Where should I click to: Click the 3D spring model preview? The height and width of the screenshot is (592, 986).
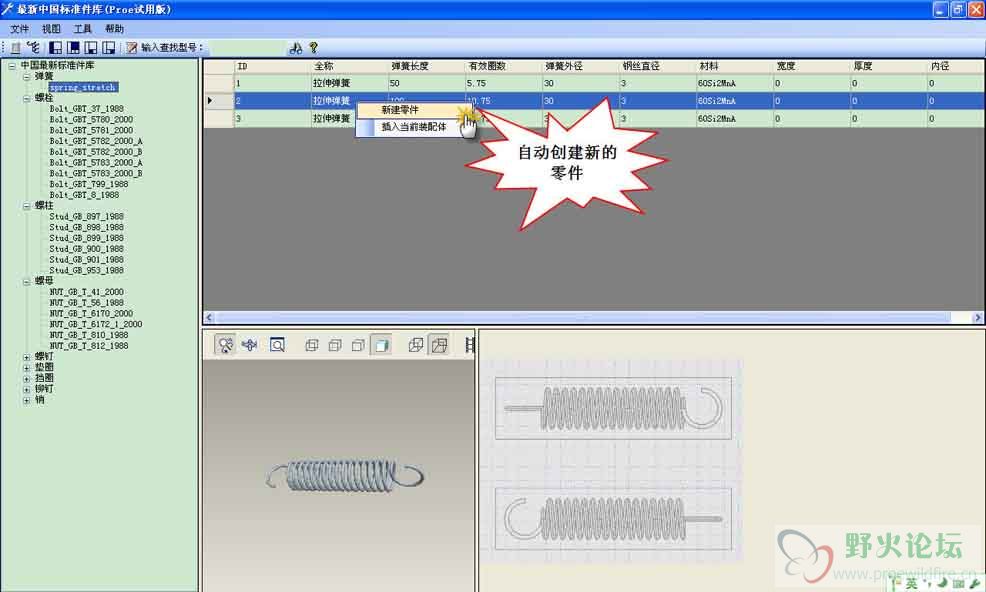[x=345, y=475]
